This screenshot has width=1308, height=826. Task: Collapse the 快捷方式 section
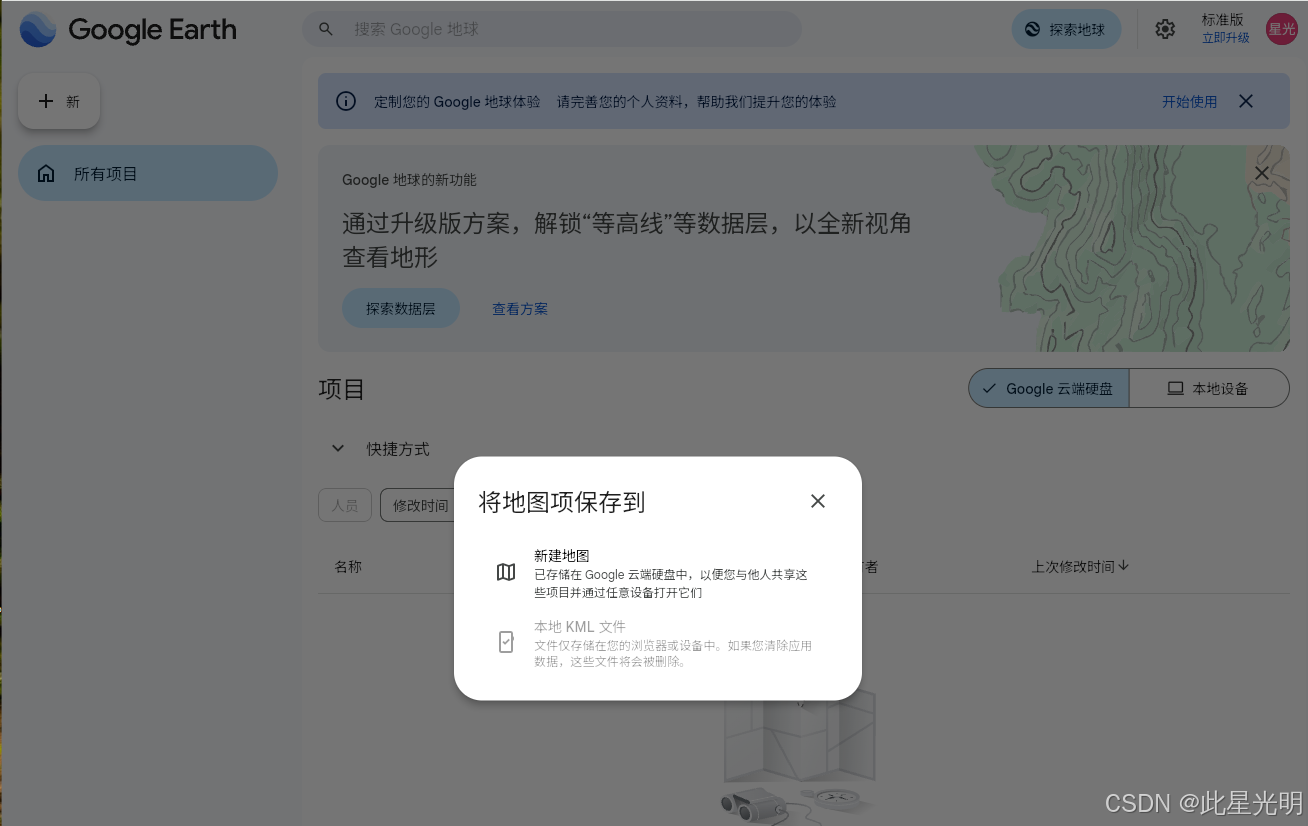click(337, 448)
